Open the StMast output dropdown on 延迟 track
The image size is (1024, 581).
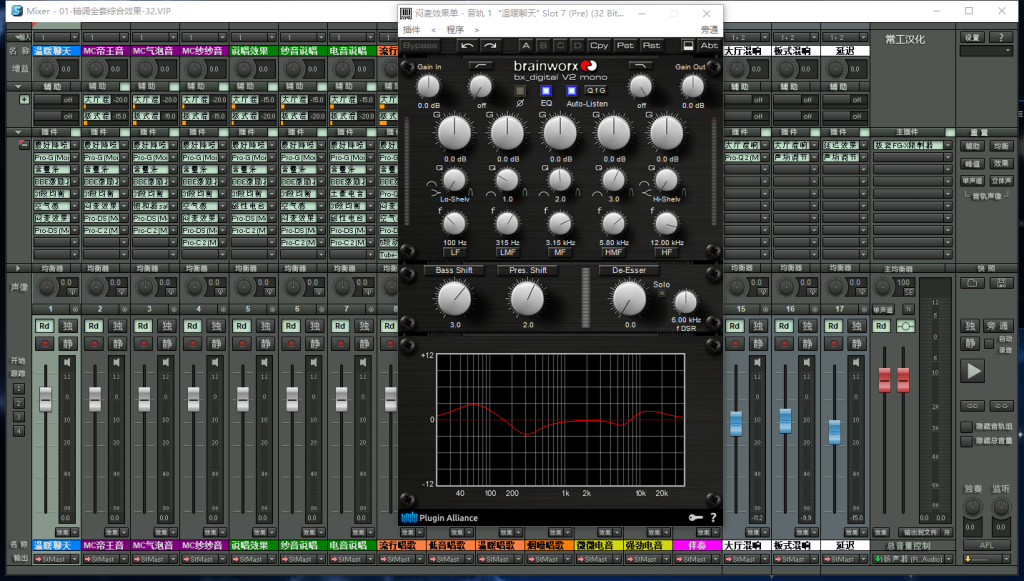(863, 559)
